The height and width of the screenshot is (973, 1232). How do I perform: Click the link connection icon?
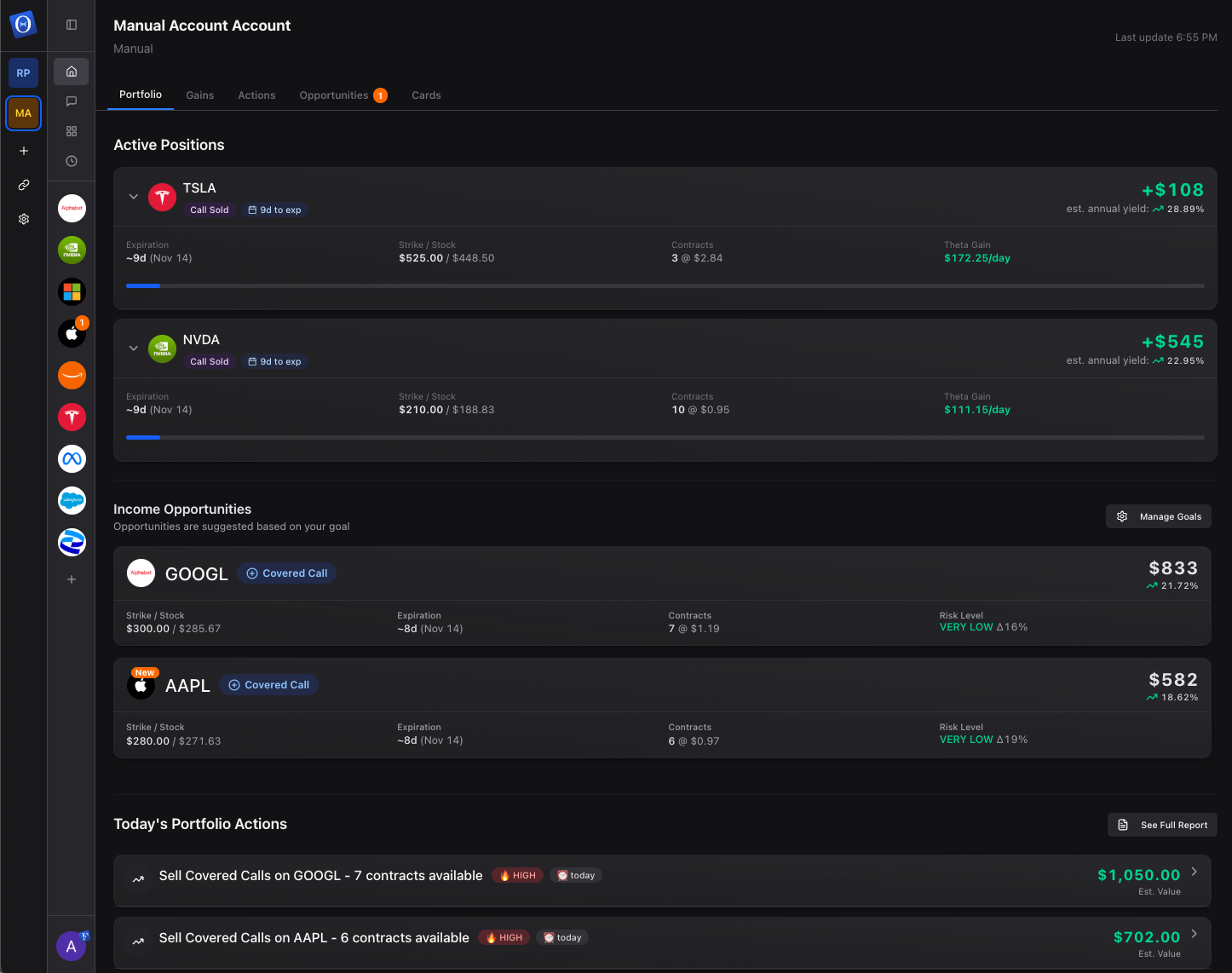[x=24, y=185]
